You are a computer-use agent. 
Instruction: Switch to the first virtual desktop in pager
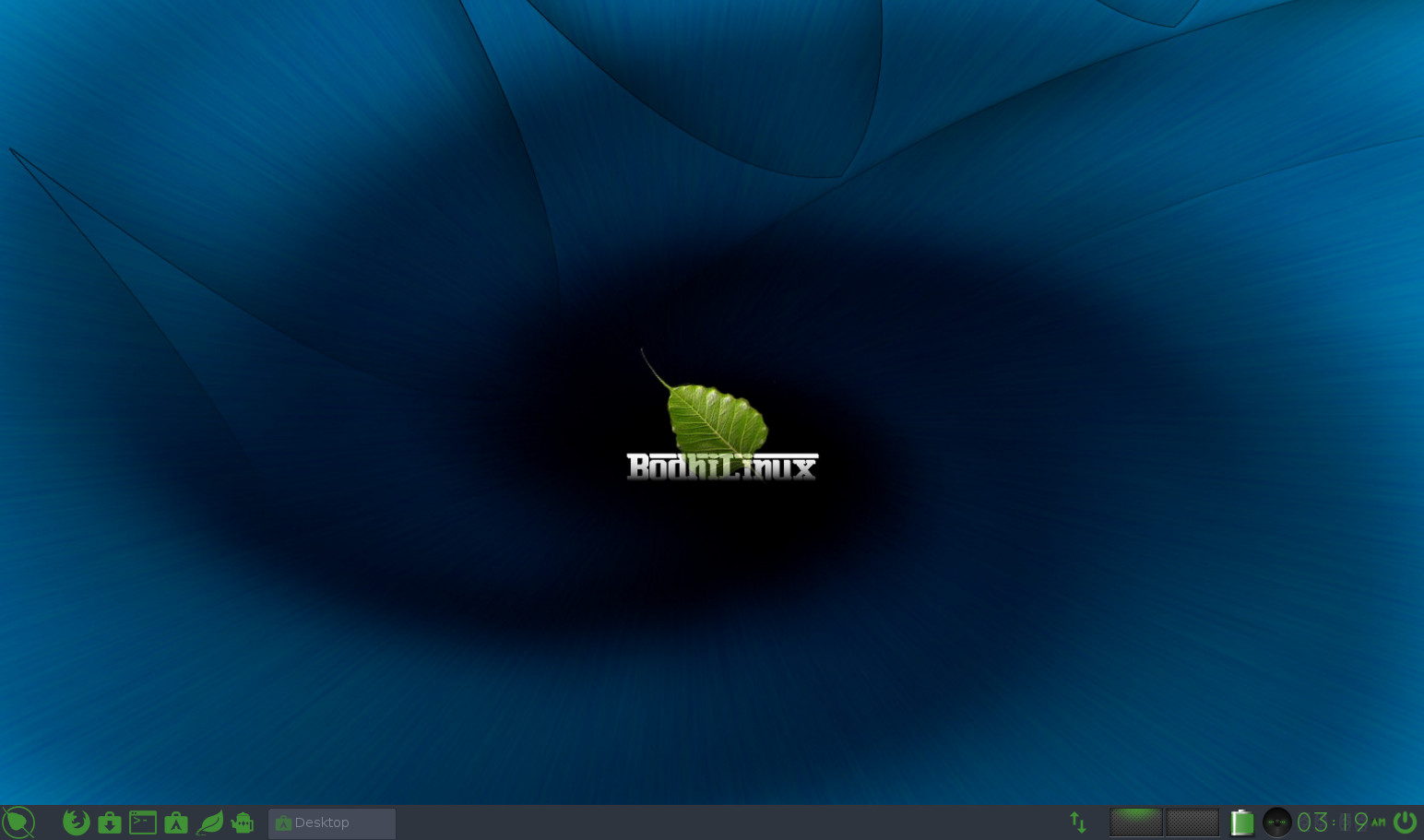point(1136,822)
